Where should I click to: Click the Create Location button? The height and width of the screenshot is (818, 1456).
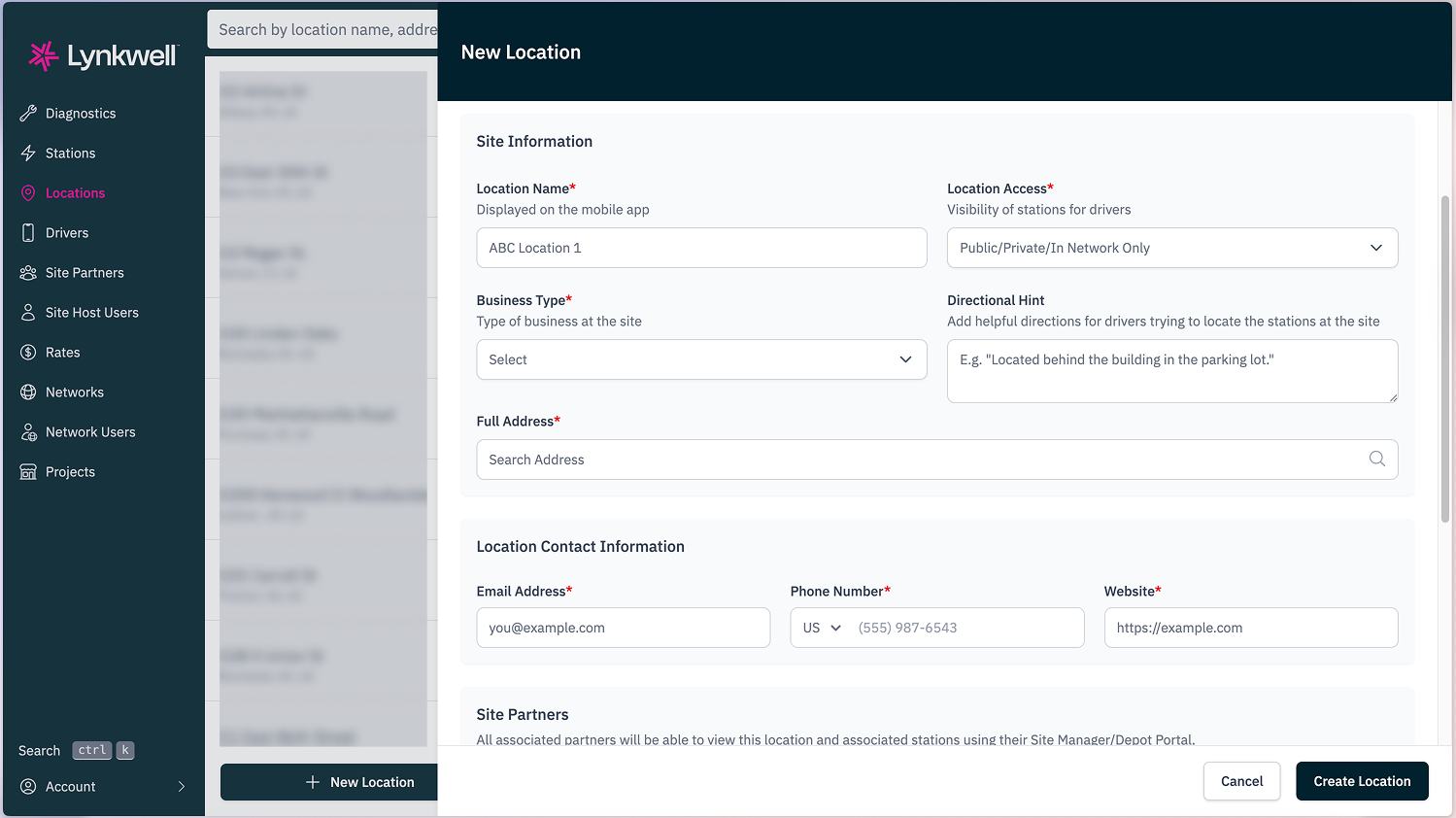tap(1362, 781)
